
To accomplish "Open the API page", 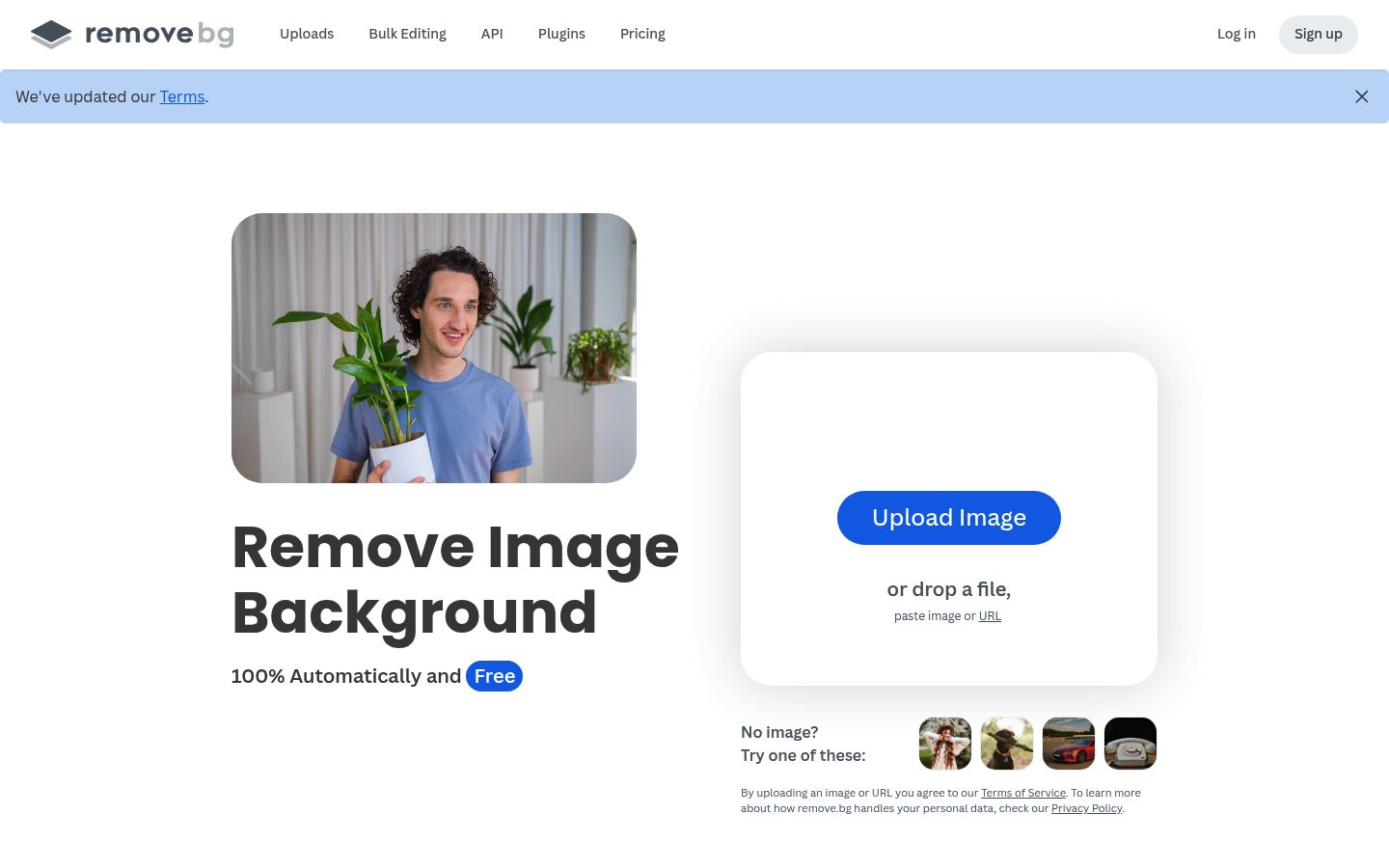I will click(x=492, y=34).
